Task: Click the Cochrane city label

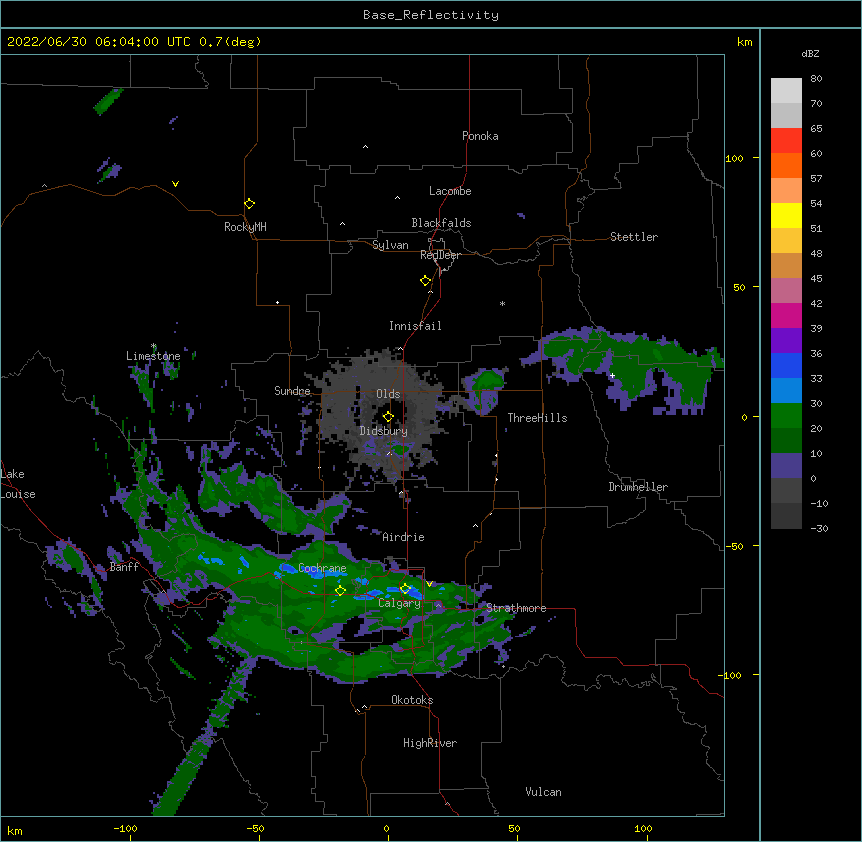Action: pyautogui.click(x=322, y=568)
